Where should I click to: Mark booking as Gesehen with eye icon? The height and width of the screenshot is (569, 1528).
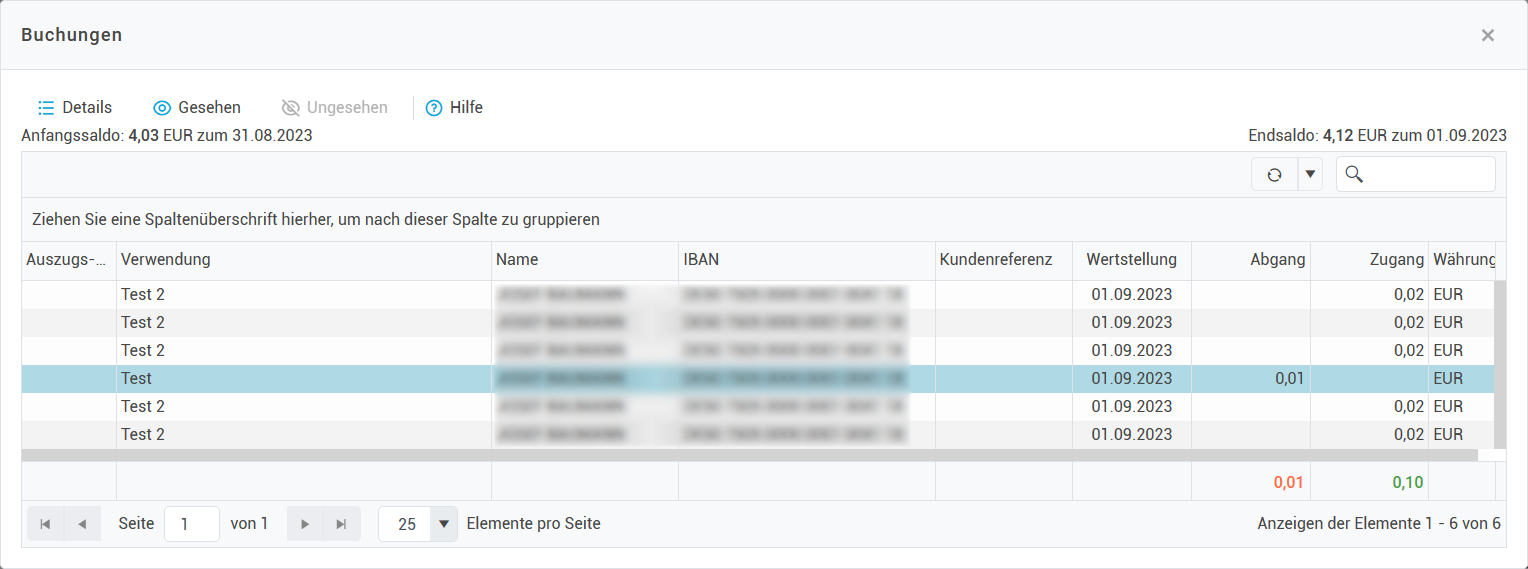pyautogui.click(x=162, y=108)
